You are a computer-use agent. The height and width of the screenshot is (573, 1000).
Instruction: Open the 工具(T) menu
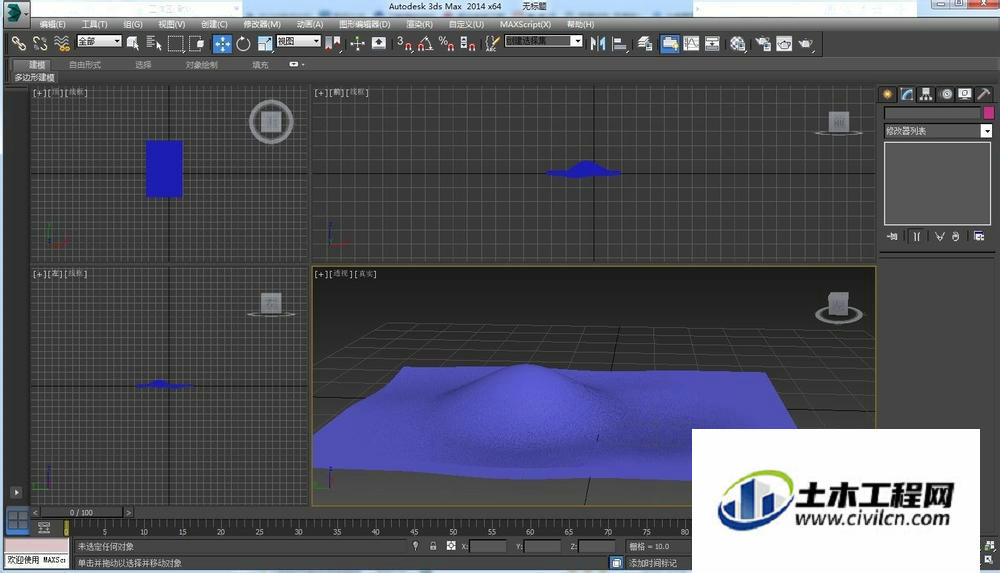click(x=94, y=24)
